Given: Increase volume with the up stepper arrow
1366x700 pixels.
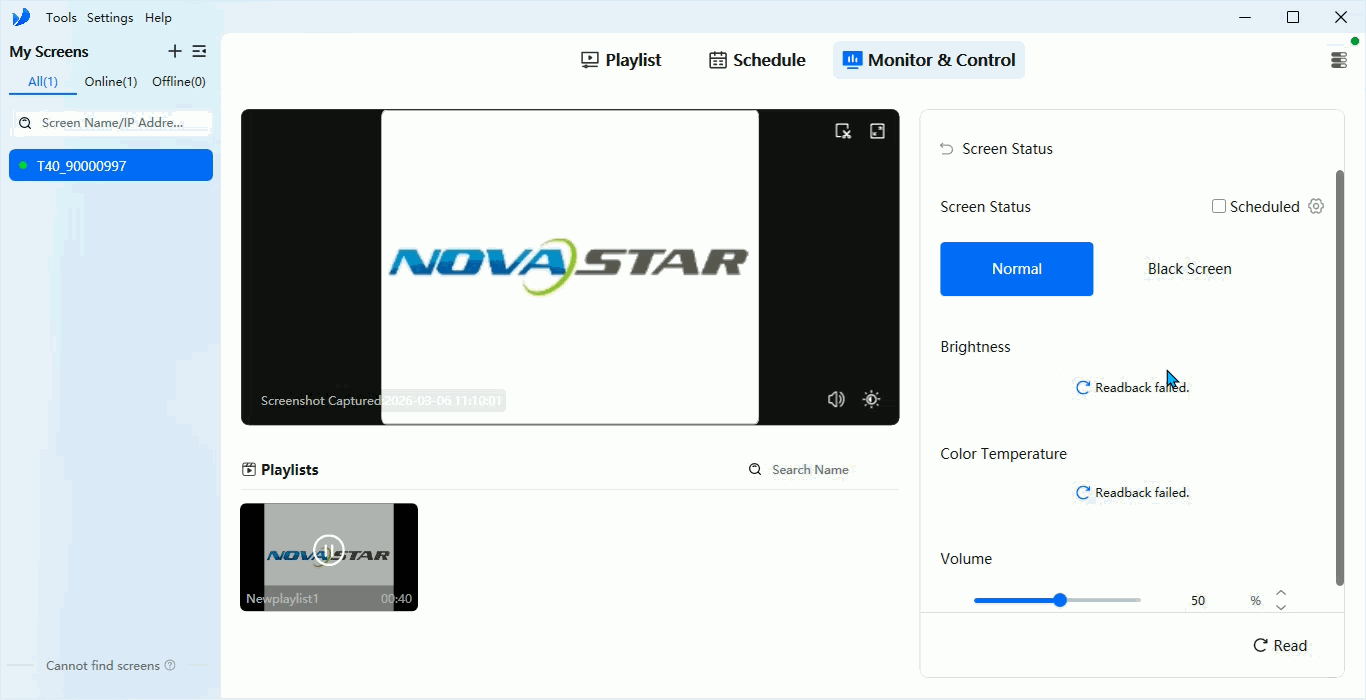Looking at the screenshot, I should [x=1281, y=592].
